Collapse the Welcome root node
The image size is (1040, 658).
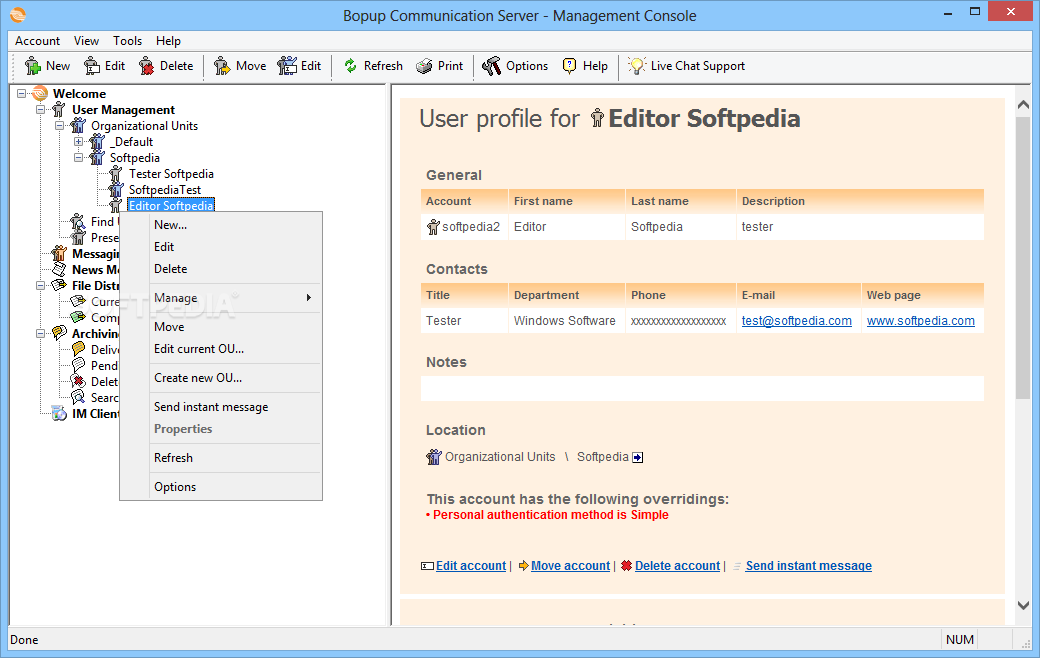click(22, 94)
